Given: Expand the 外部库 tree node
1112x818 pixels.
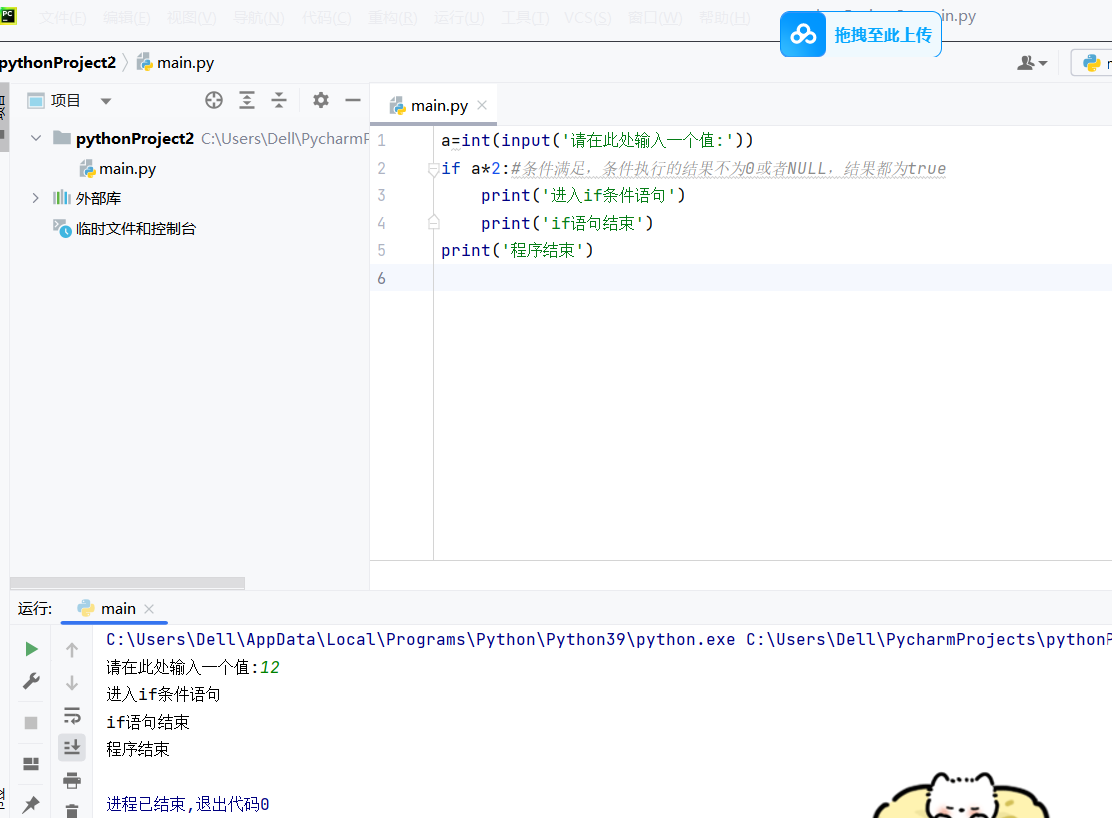Looking at the screenshot, I should (37, 198).
